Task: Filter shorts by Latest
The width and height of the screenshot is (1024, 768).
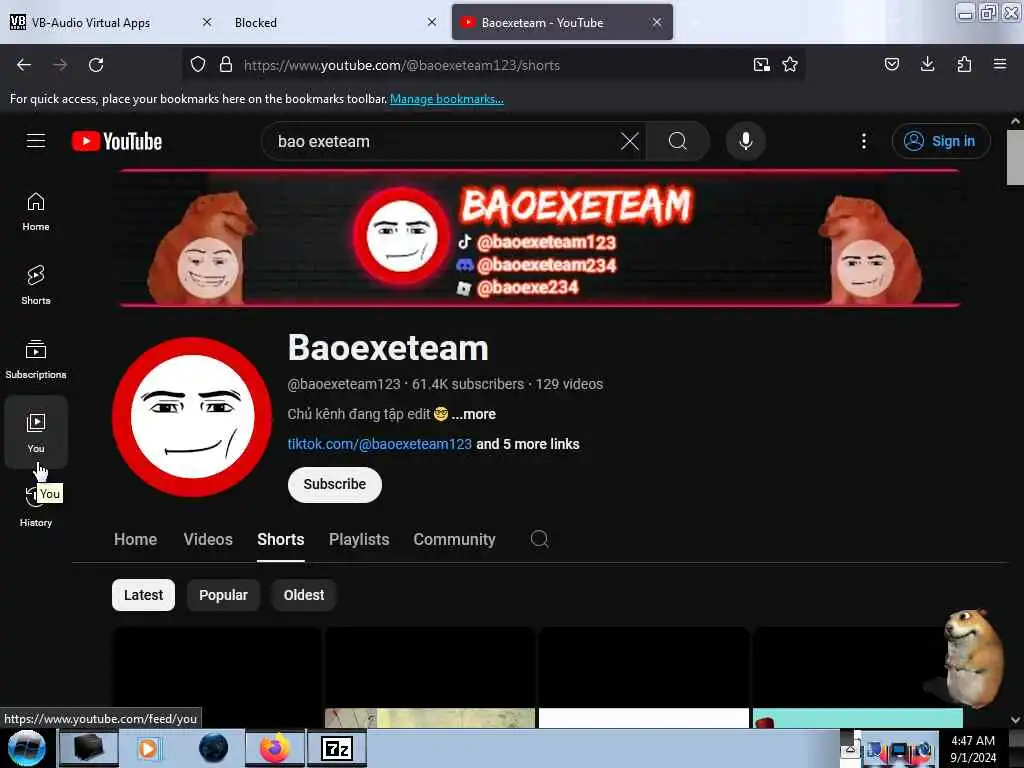Action: (144, 595)
